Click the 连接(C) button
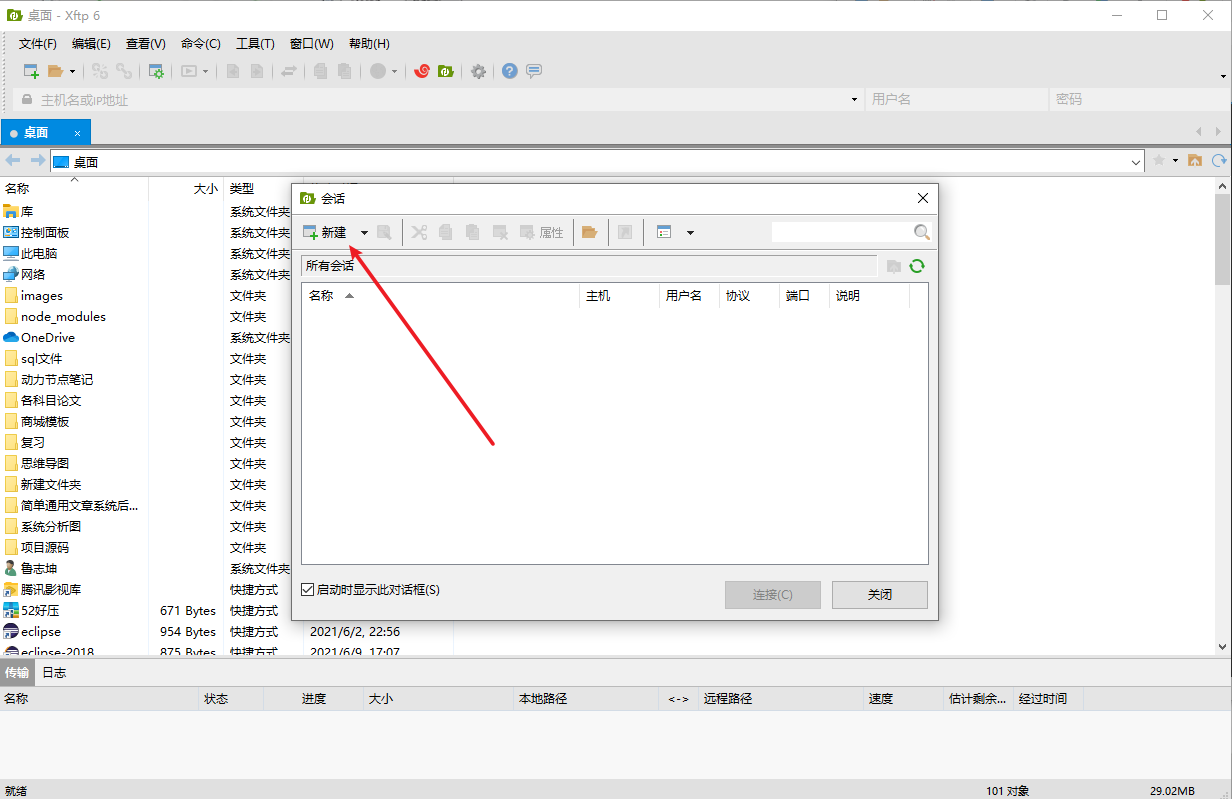This screenshot has width=1232, height=799. click(x=773, y=594)
